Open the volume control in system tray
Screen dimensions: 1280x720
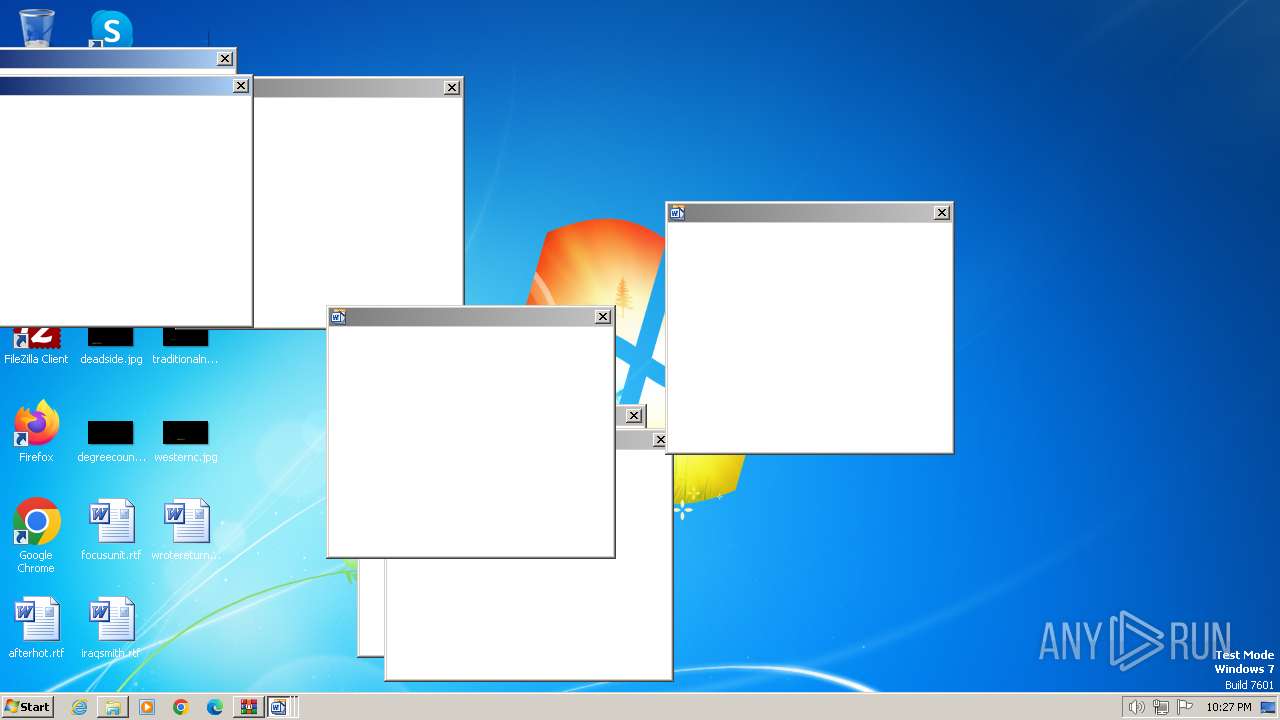[1136, 707]
